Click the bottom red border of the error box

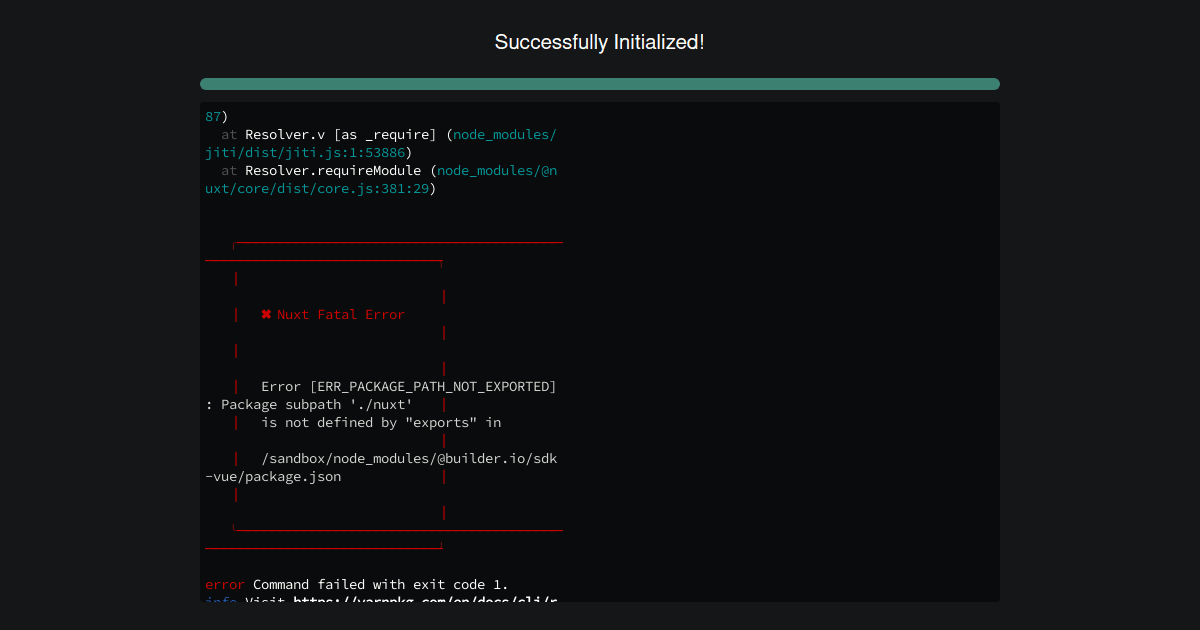click(x=397, y=530)
